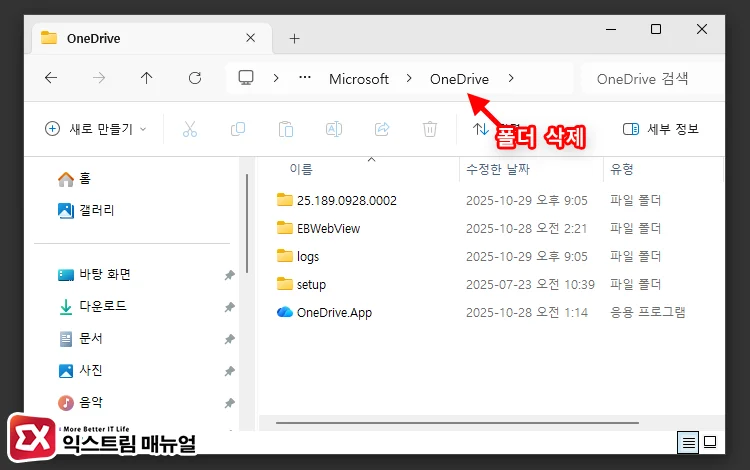Viewport: 750px width, 470px height.
Task: Go back with the left arrow
Action: 51,77
